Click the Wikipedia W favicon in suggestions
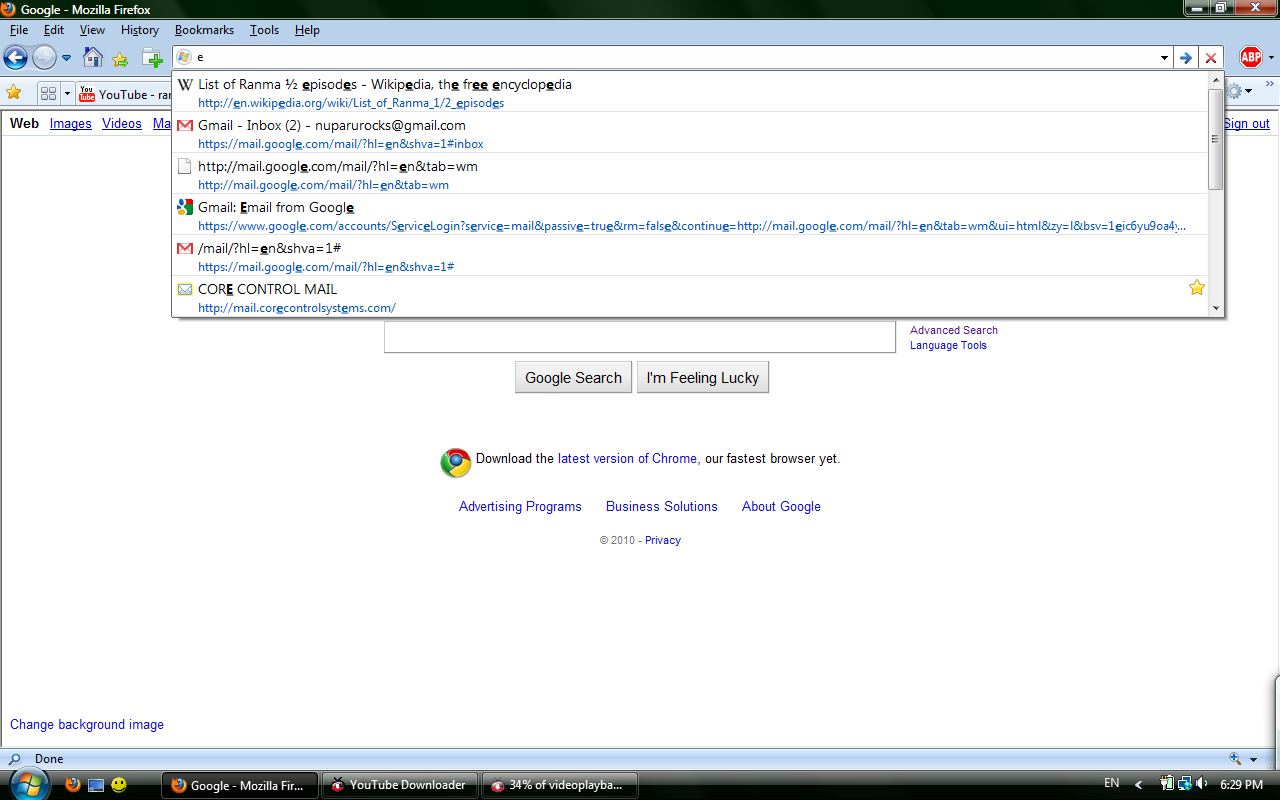This screenshot has height=800, width=1280. click(185, 85)
